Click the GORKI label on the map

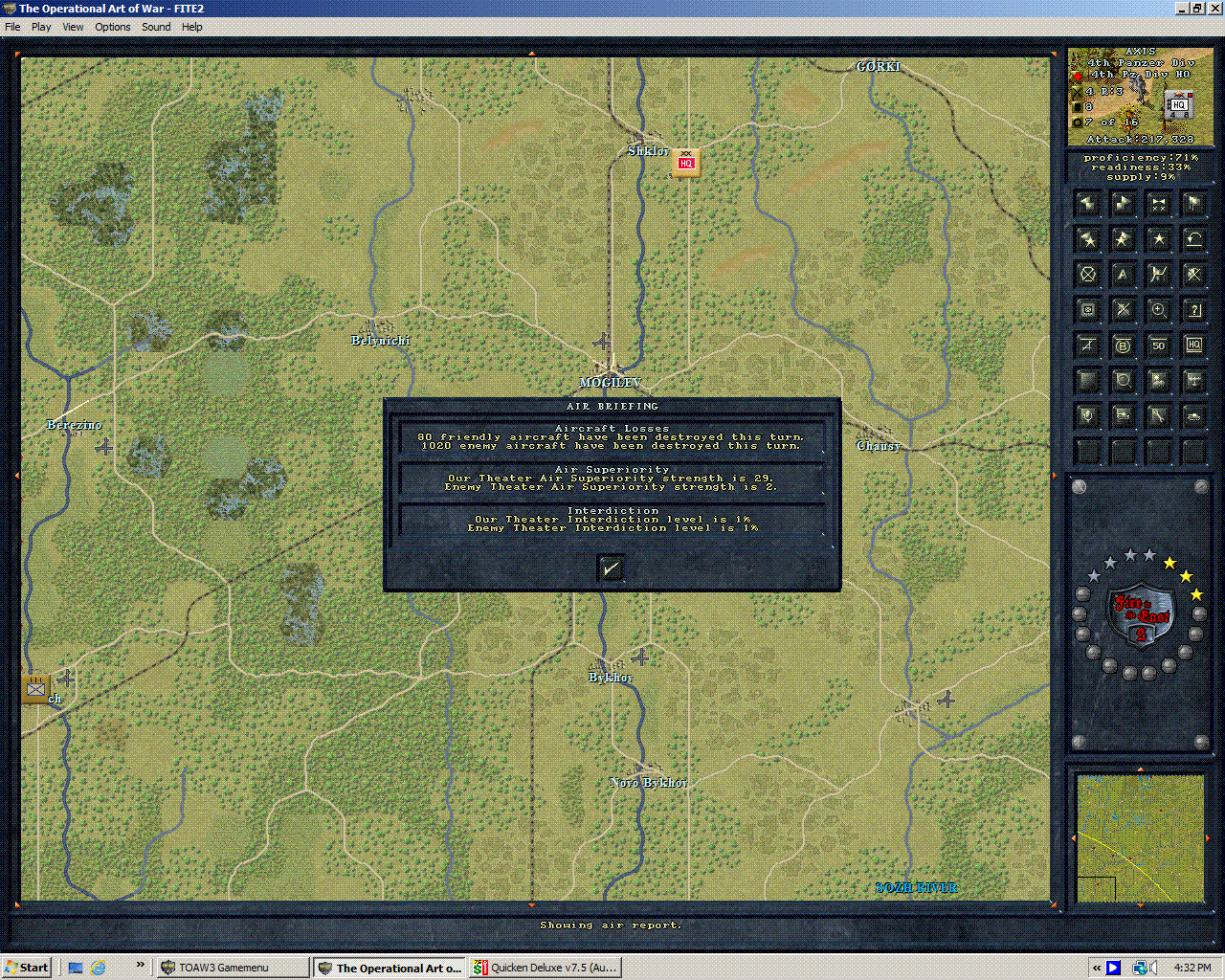click(879, 67)
